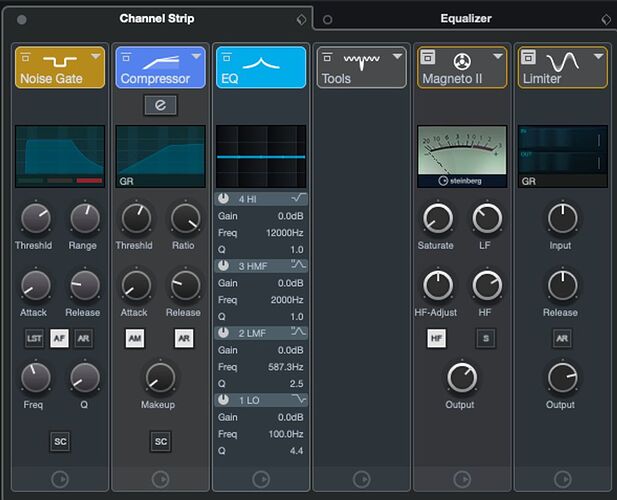Click the Noise Gate Threshld knob
The width and height of the screenshot is (617, 500).
(36, 218)
